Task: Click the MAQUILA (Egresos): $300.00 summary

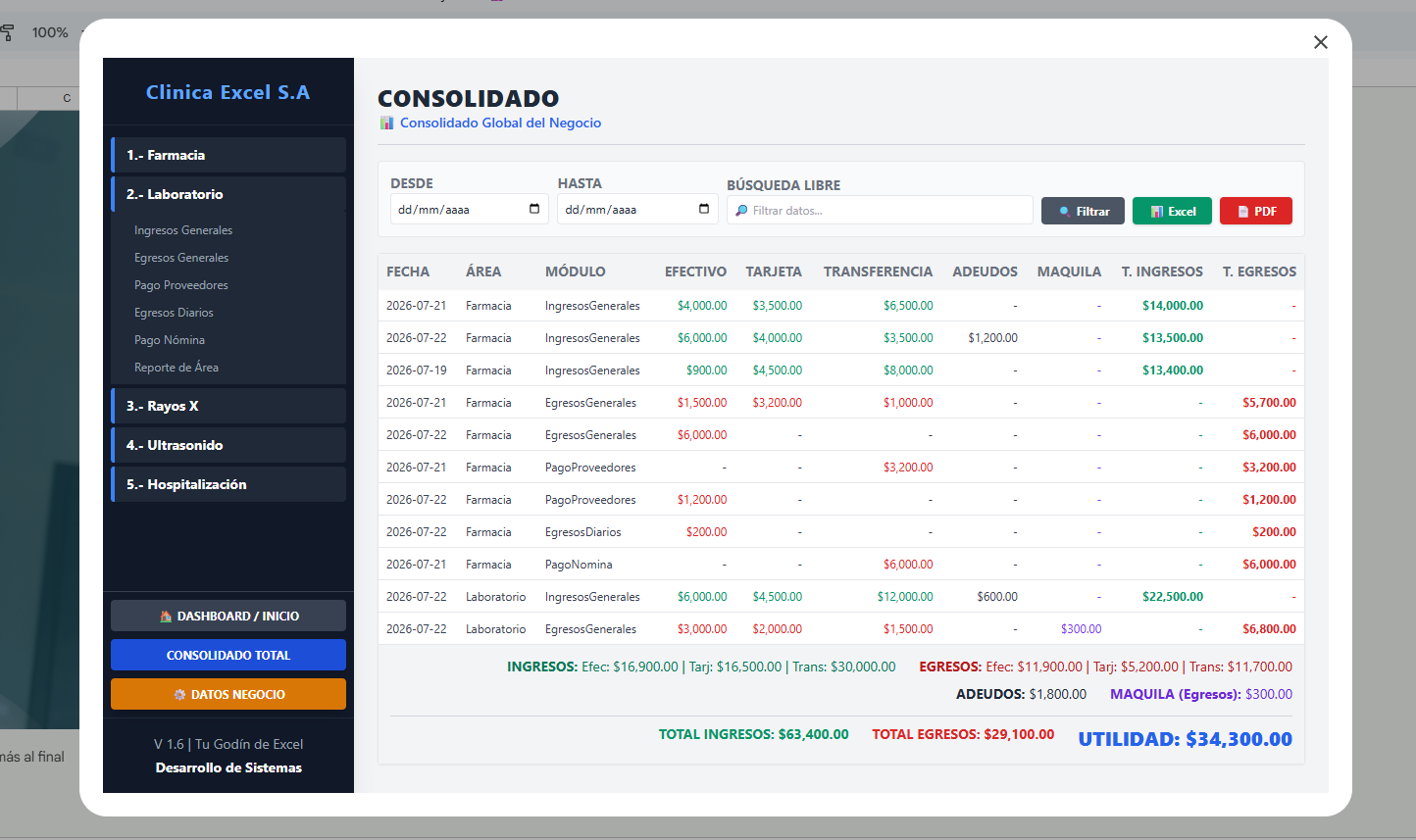Action: tap(1201, 694)
